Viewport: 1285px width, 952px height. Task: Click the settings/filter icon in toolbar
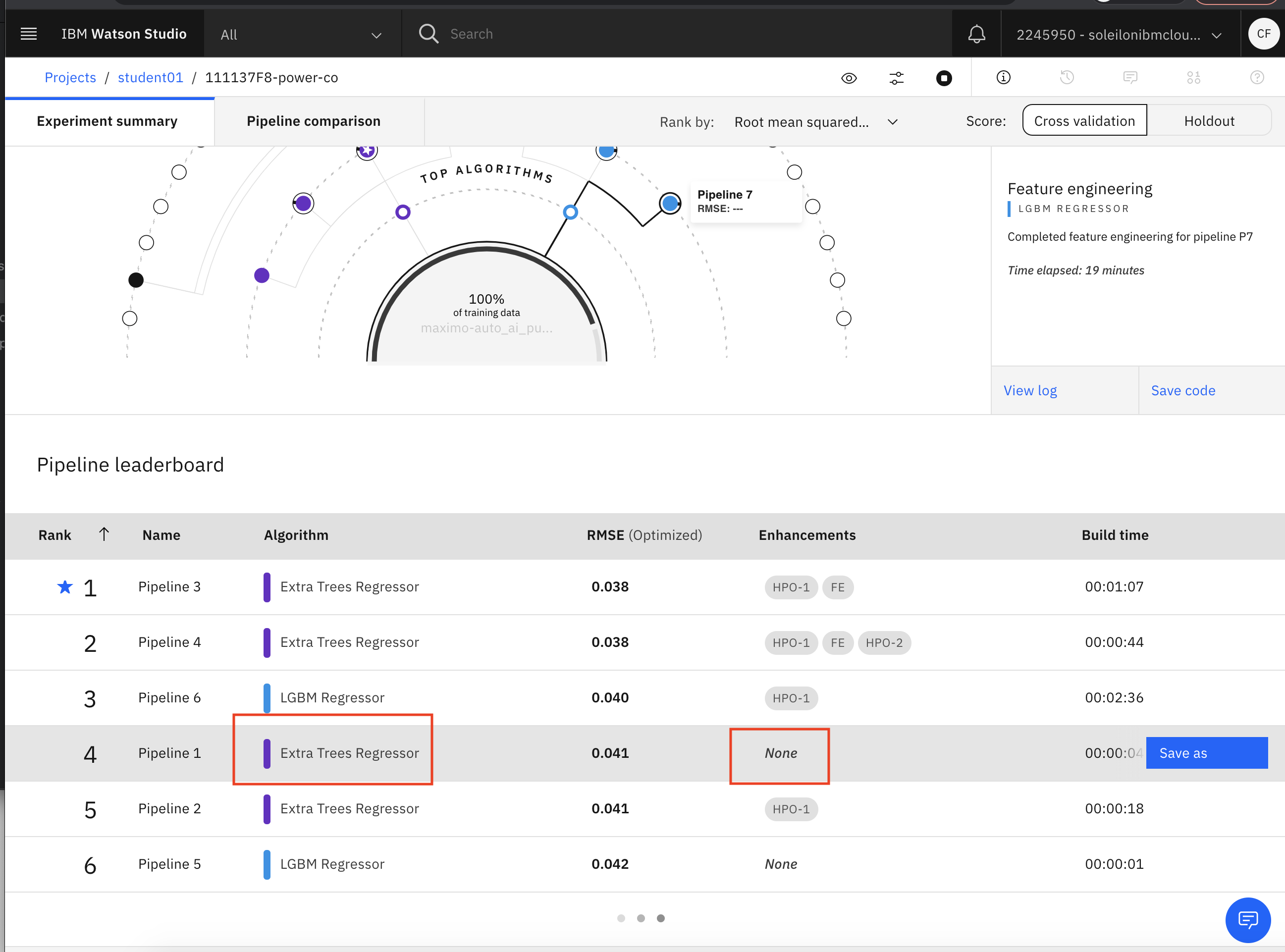point(896,77)
